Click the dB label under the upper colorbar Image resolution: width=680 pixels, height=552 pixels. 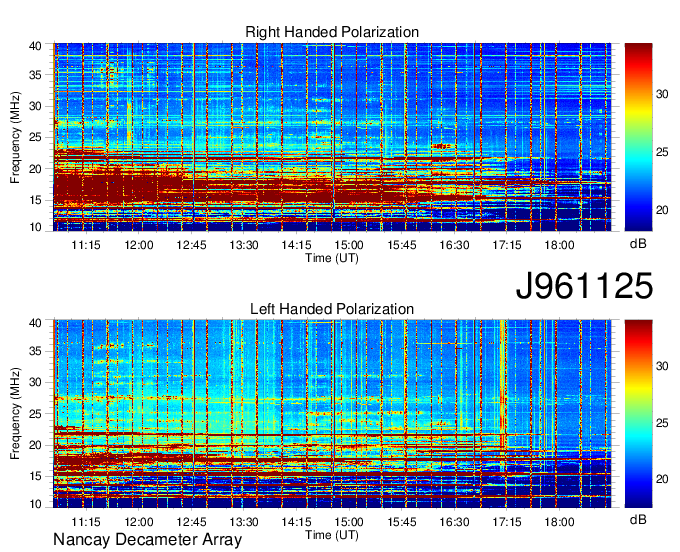(638, 244)
